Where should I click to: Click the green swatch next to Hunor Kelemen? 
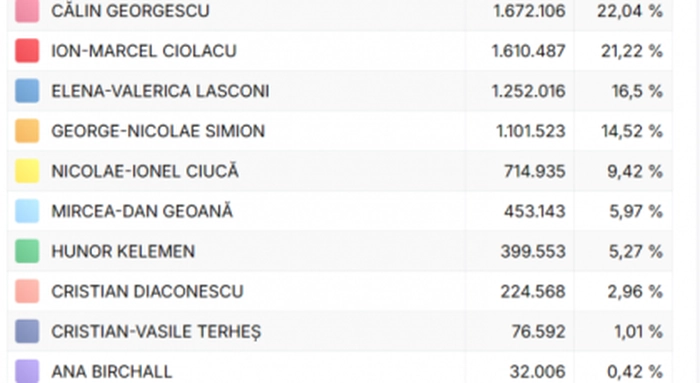[x=27, y=251]
